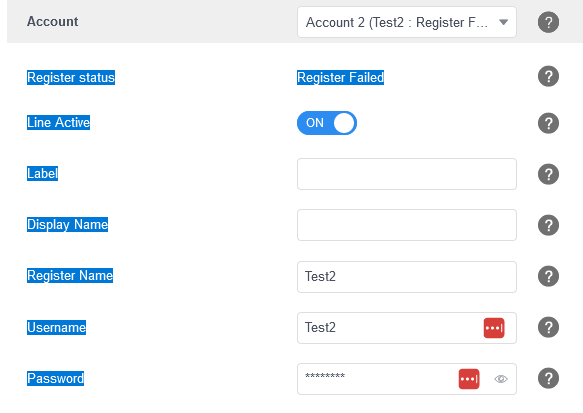Click the Username field text Test2
The height and width of the screenshot is (413, 583).
click(320, 328)
